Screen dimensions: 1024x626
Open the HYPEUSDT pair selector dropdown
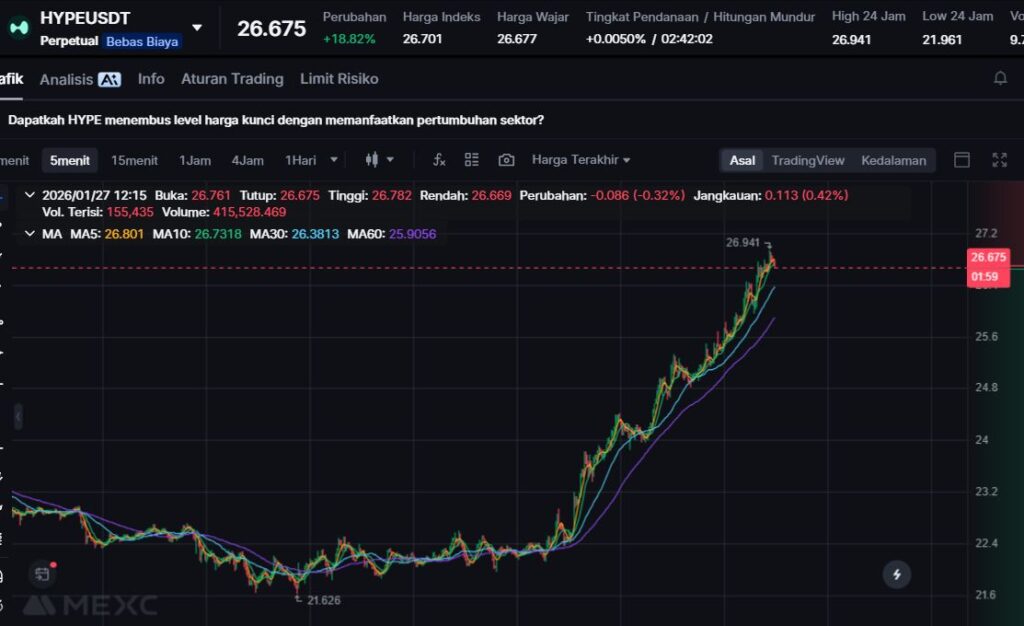(197, 28)
